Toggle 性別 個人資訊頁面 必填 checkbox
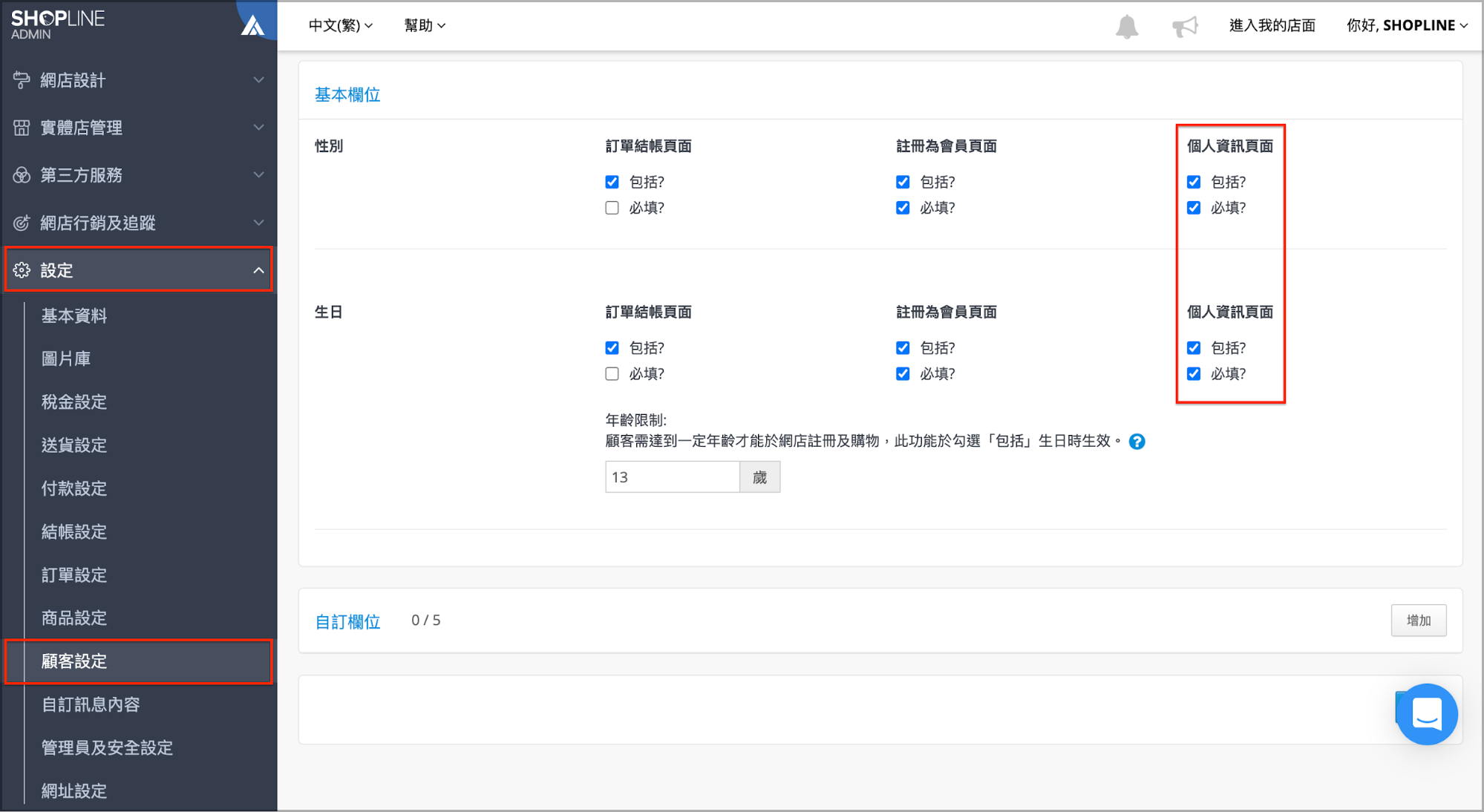The height and width of the screenshot is (812, 1484). pyautogui.click(x=1194, y=208)
